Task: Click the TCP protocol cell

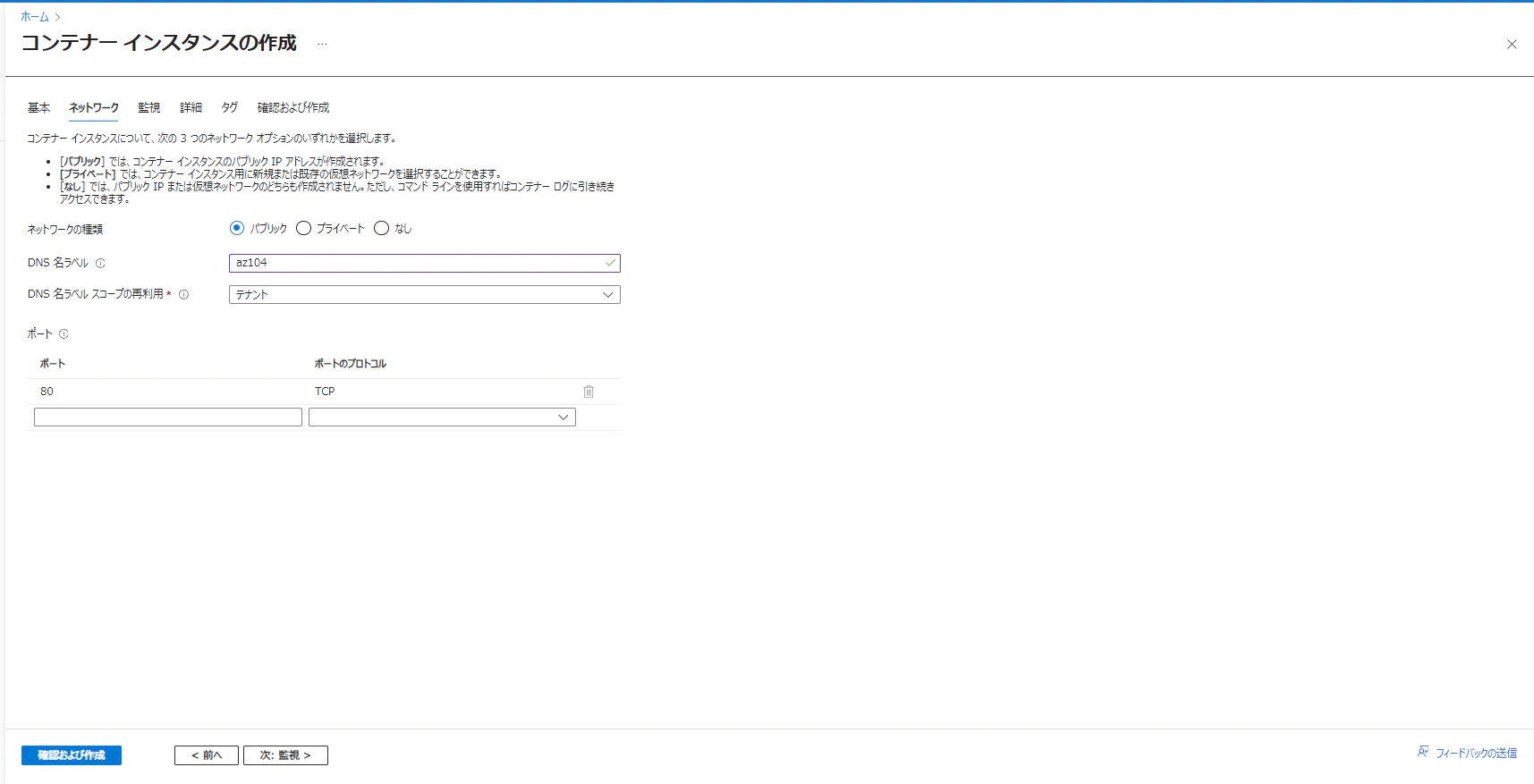Action: click(x=325, y=392)
